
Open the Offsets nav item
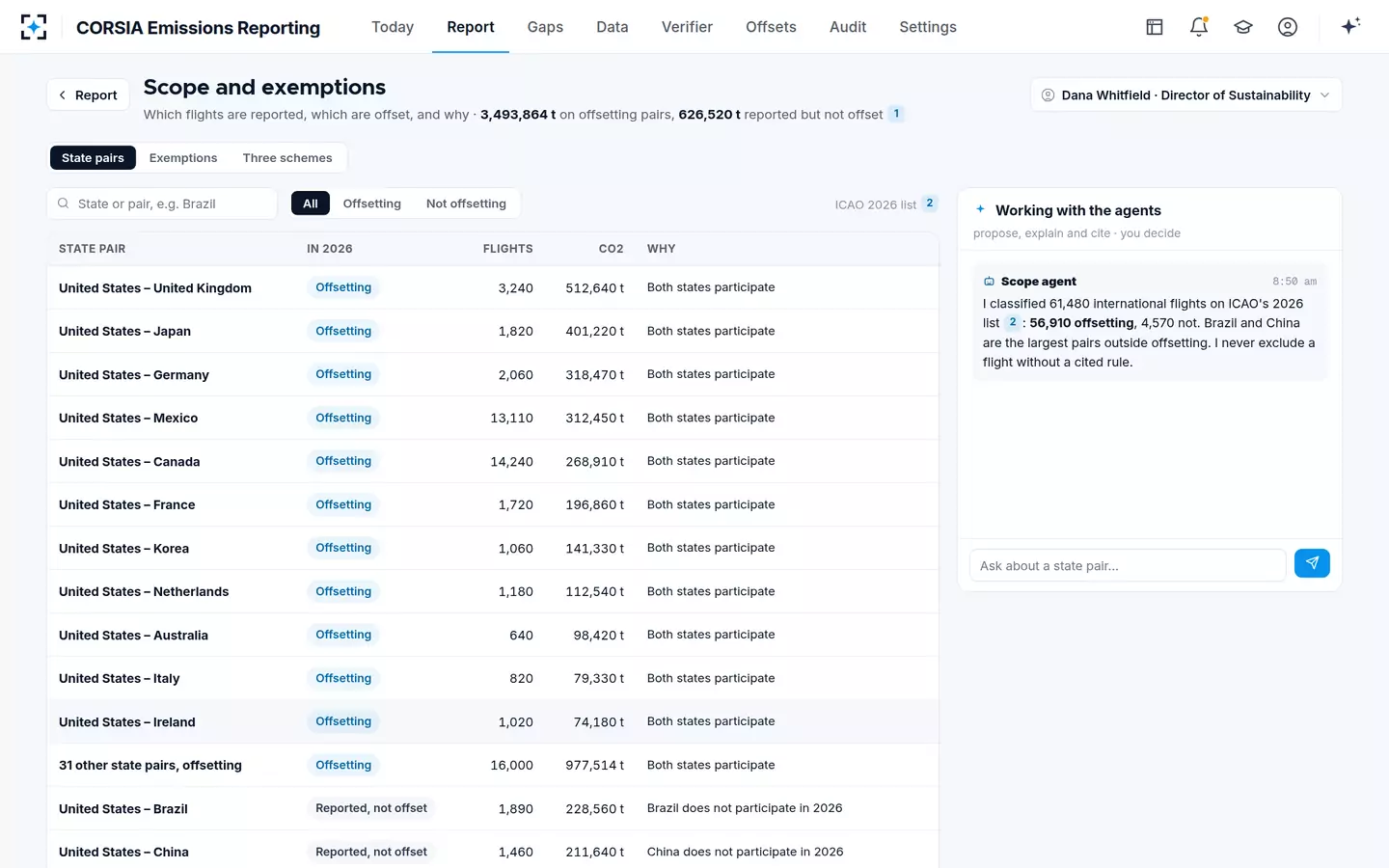[771, 27]
